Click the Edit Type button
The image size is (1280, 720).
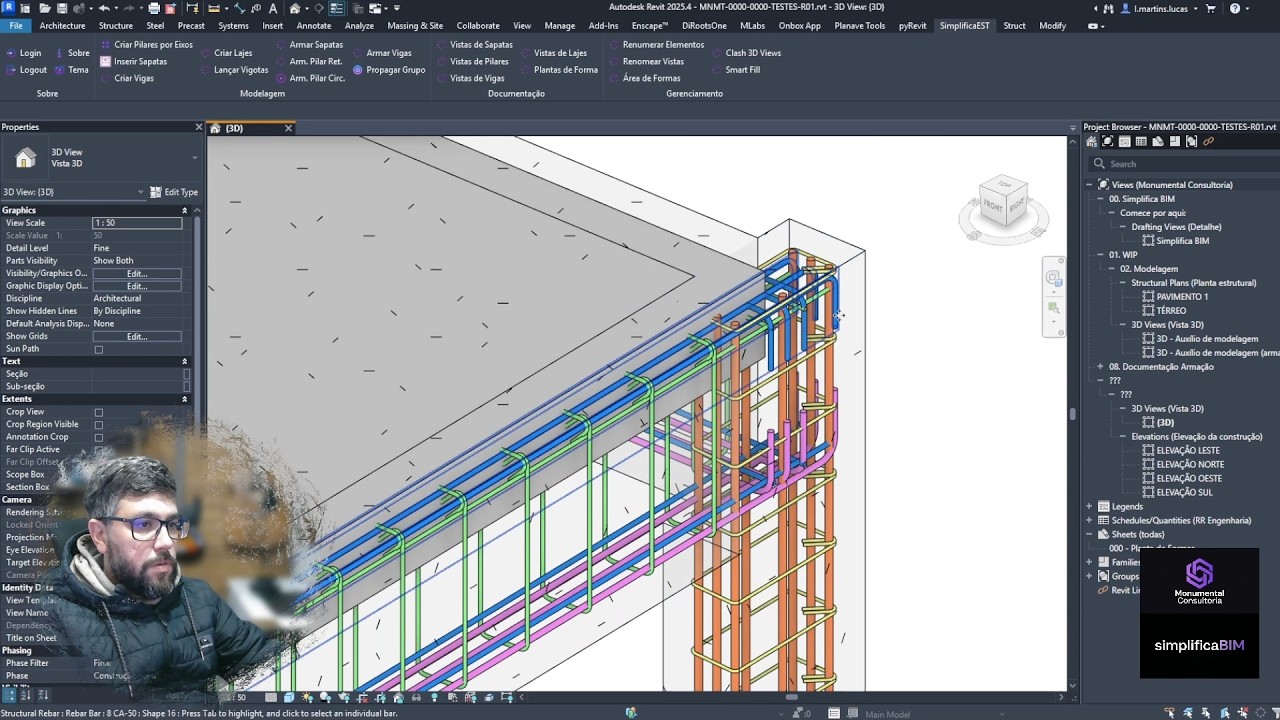174,192
